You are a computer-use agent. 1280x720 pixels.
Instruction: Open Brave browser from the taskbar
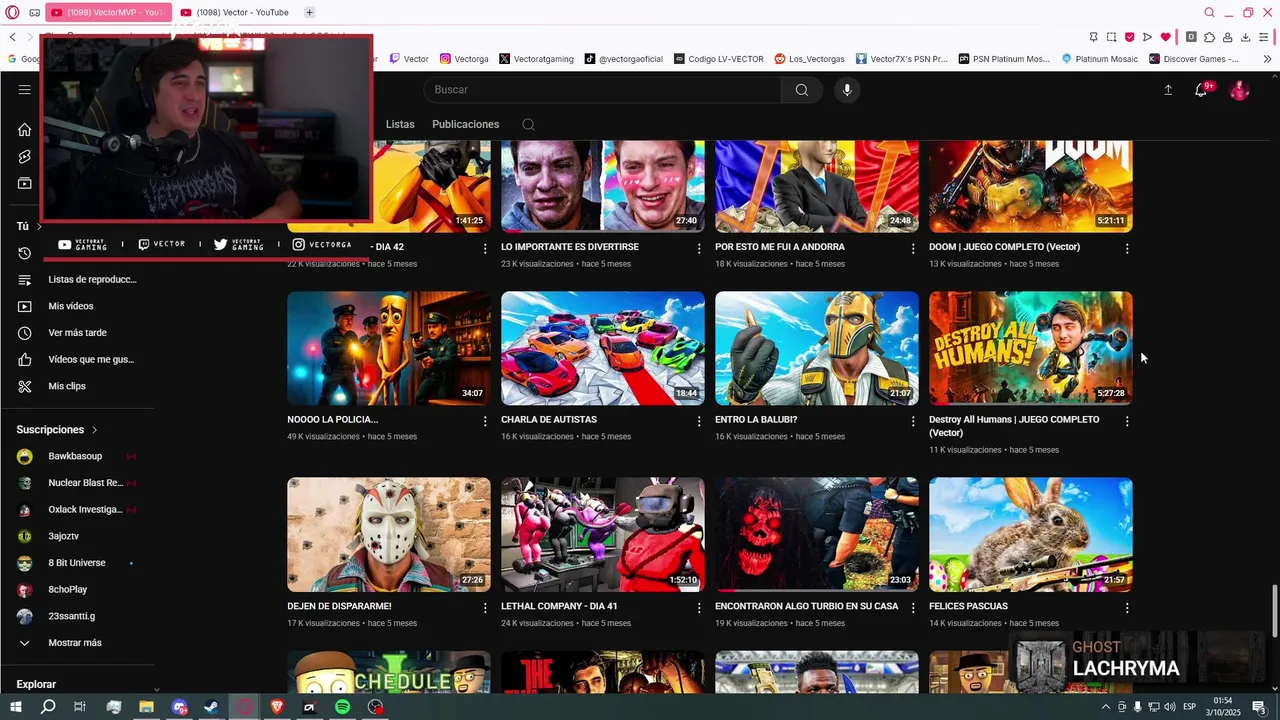(277, 707)
